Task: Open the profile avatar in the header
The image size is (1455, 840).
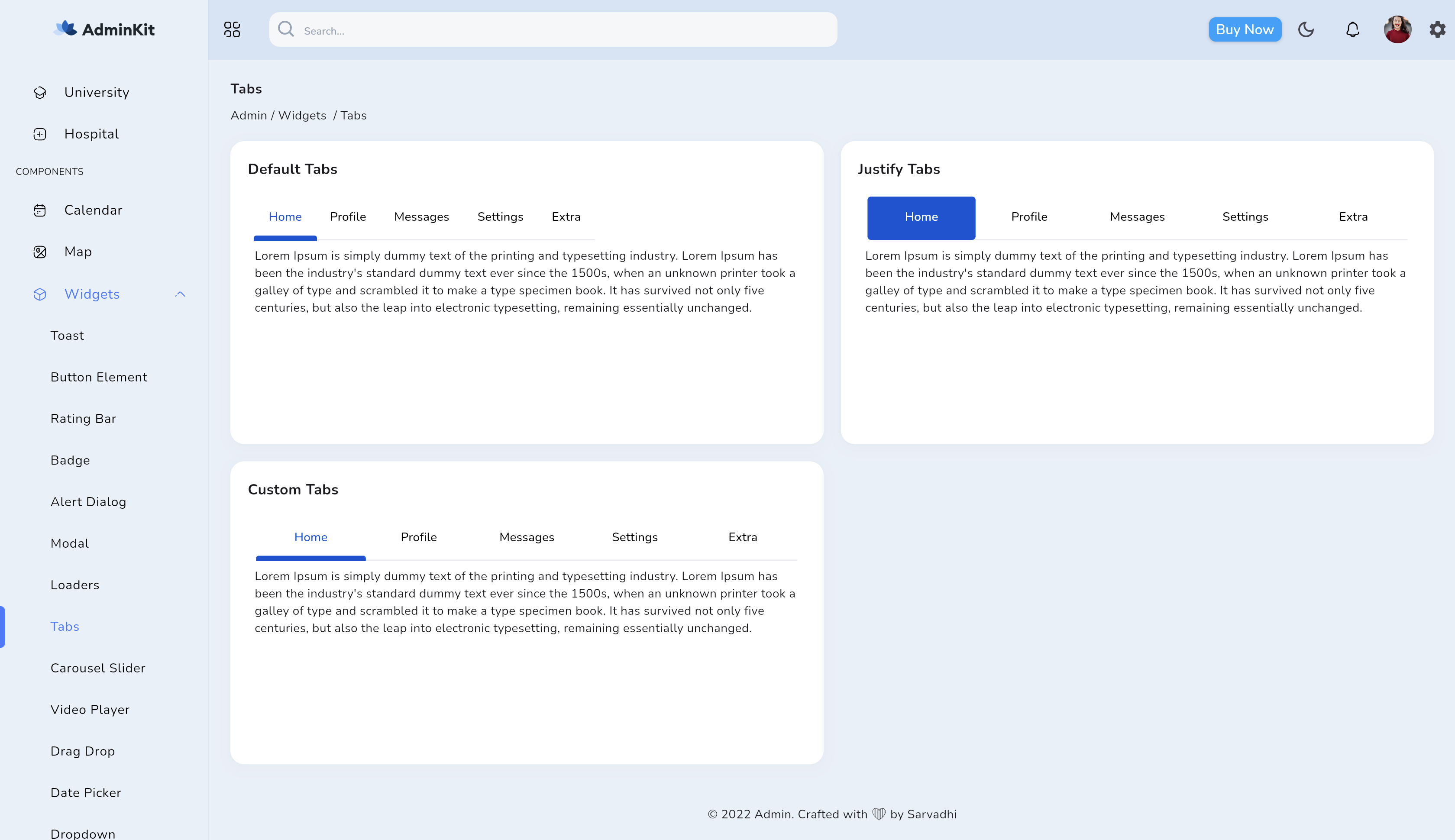Action: coord(1397,29)
